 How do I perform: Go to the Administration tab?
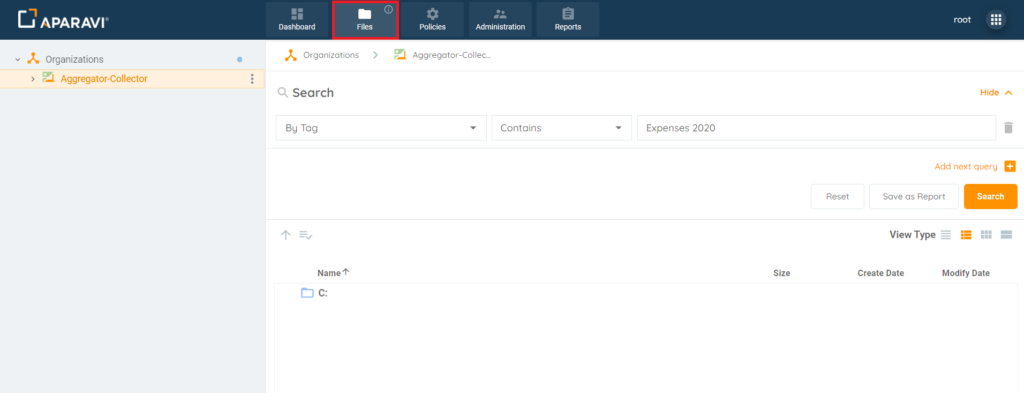(500, 20)
